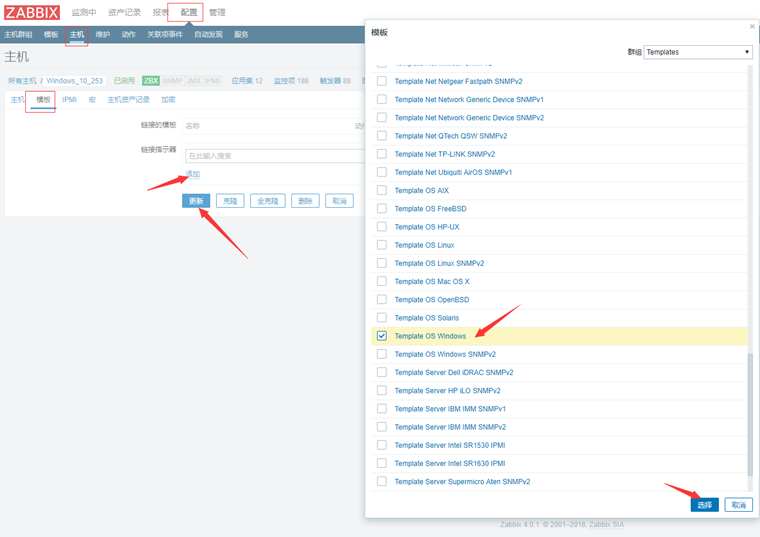Check Template Net QTech QSW SNMPv2 box
Screen dimensions: 760x537
pos(382,136)
